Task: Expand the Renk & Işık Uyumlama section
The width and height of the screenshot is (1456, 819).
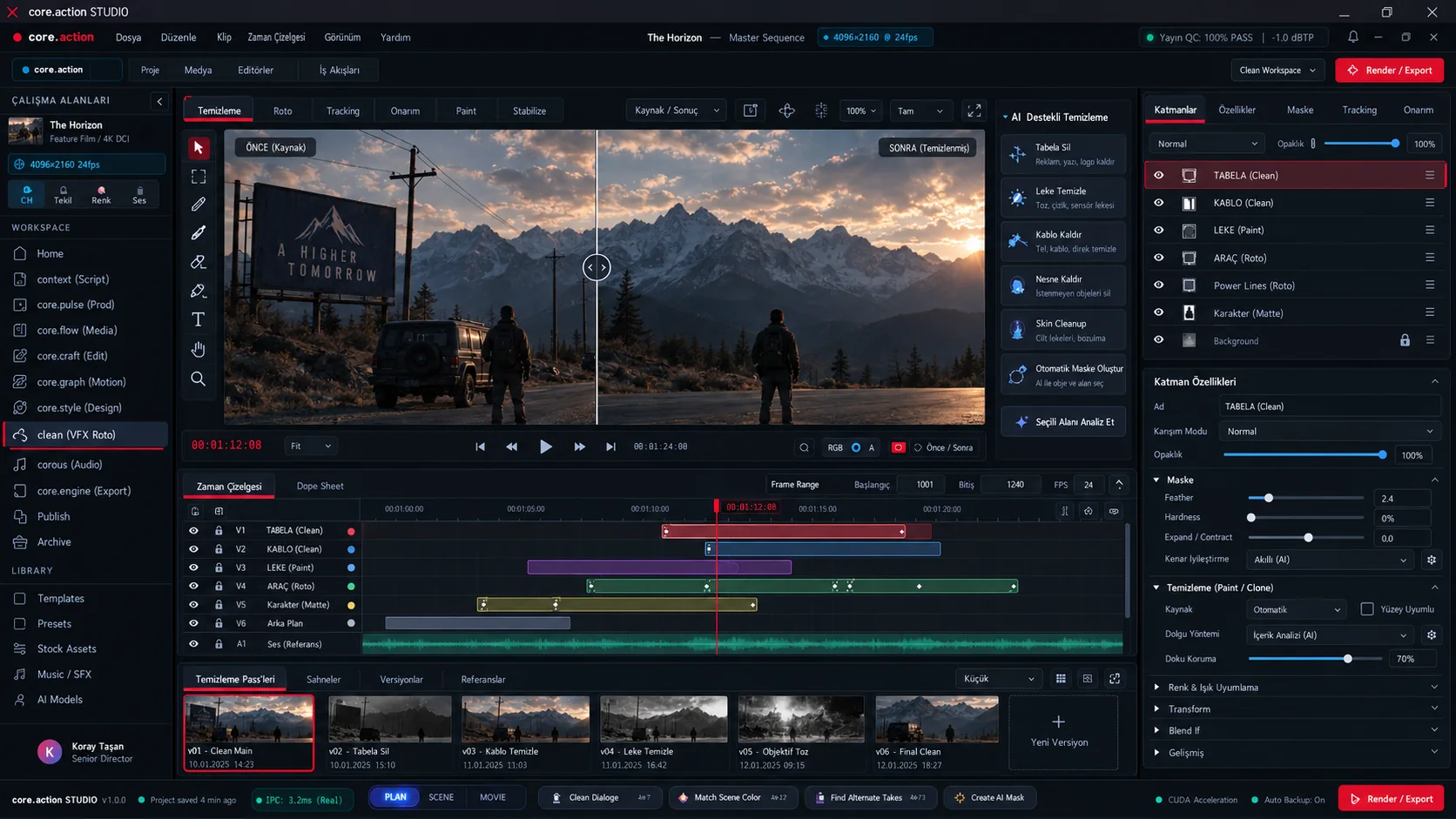Action: (x=1295, y=688)
